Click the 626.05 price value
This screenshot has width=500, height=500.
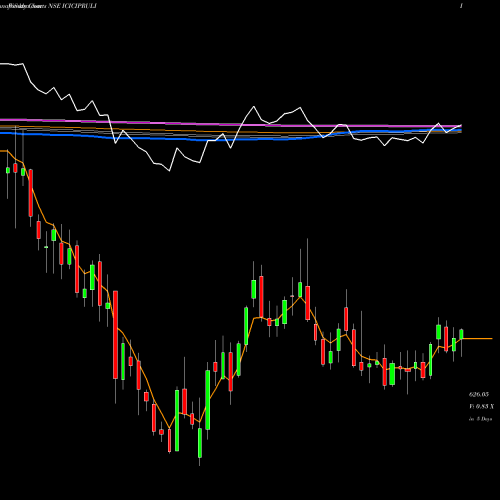coord(479,394)
